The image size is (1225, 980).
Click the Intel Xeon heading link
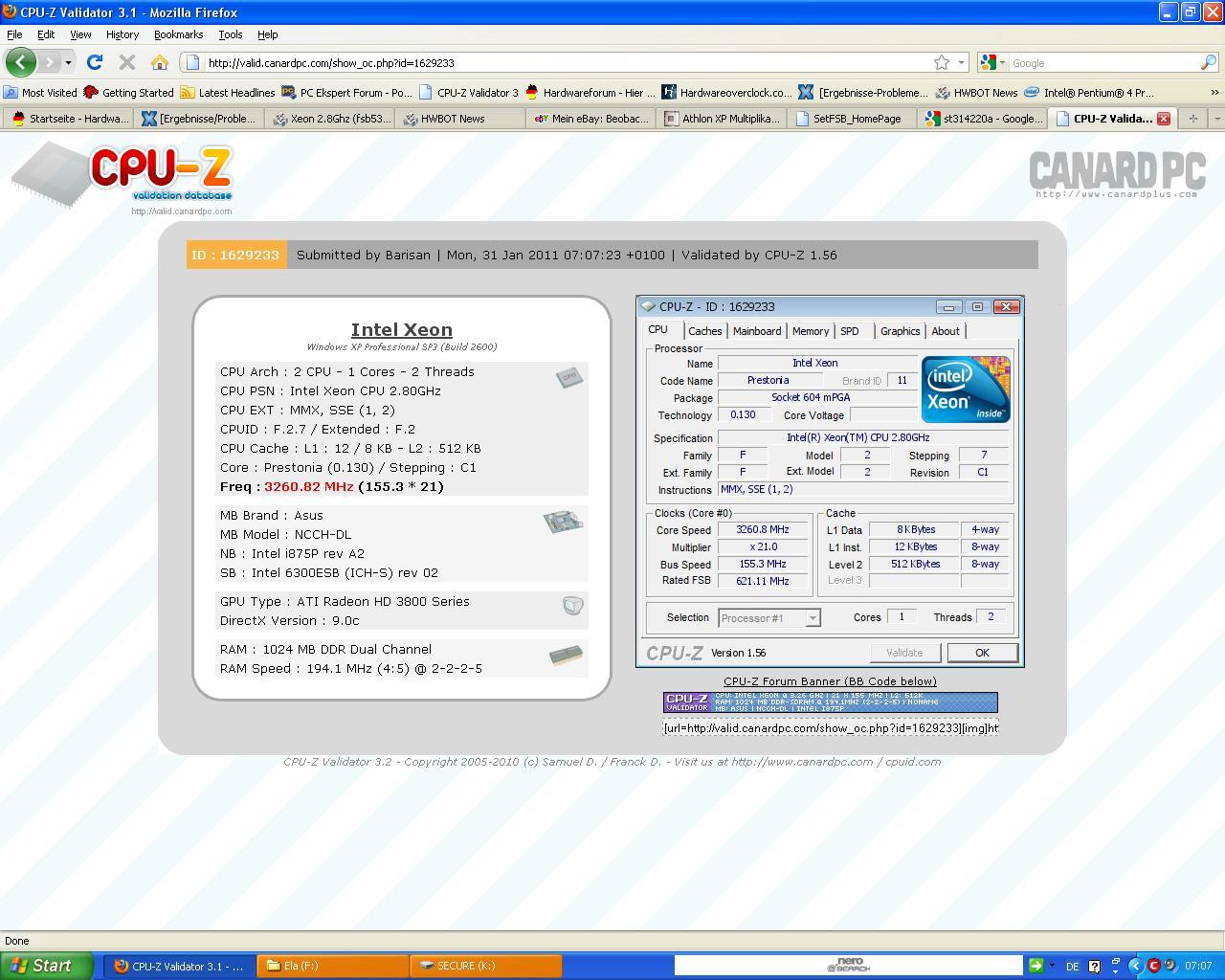click(402, 329)
